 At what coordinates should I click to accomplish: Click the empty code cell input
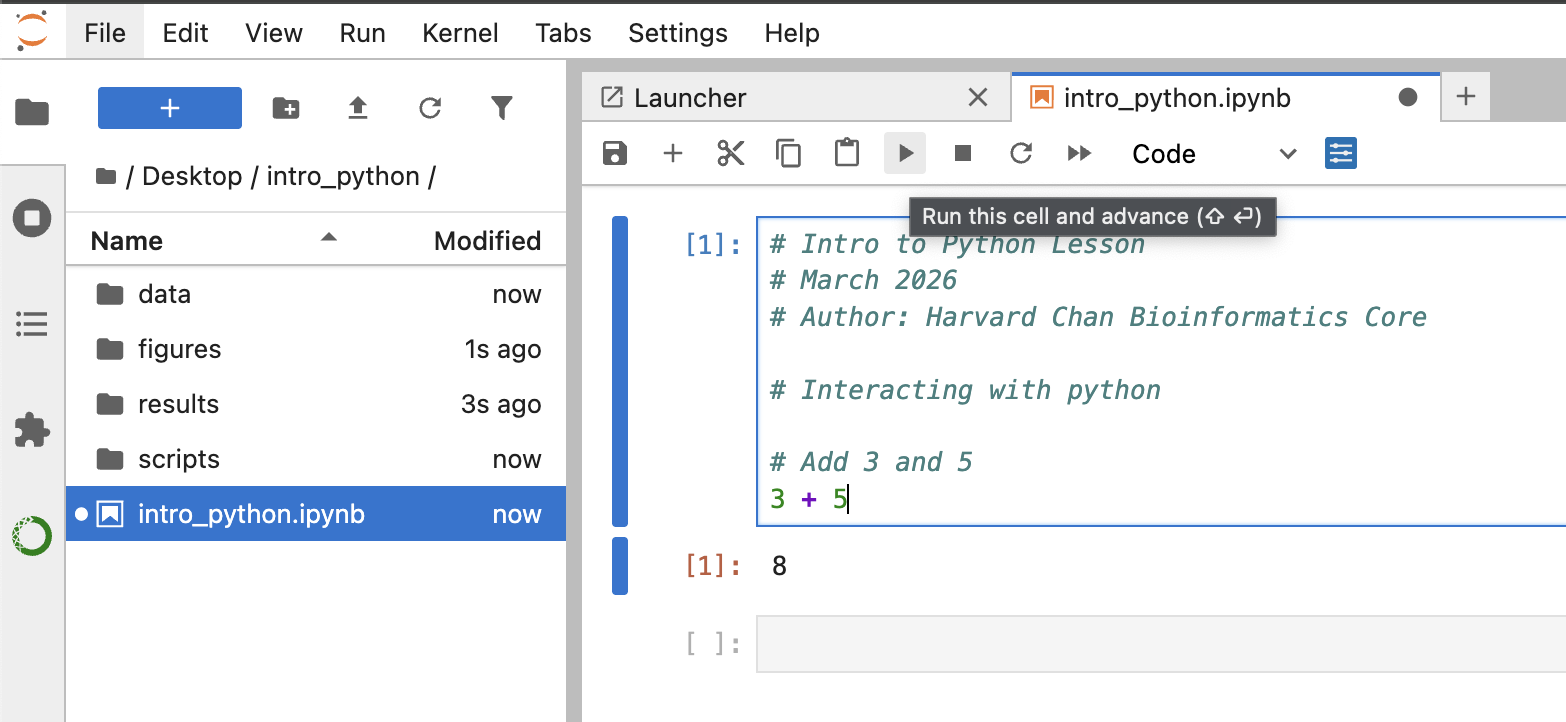click(1160, 644)
